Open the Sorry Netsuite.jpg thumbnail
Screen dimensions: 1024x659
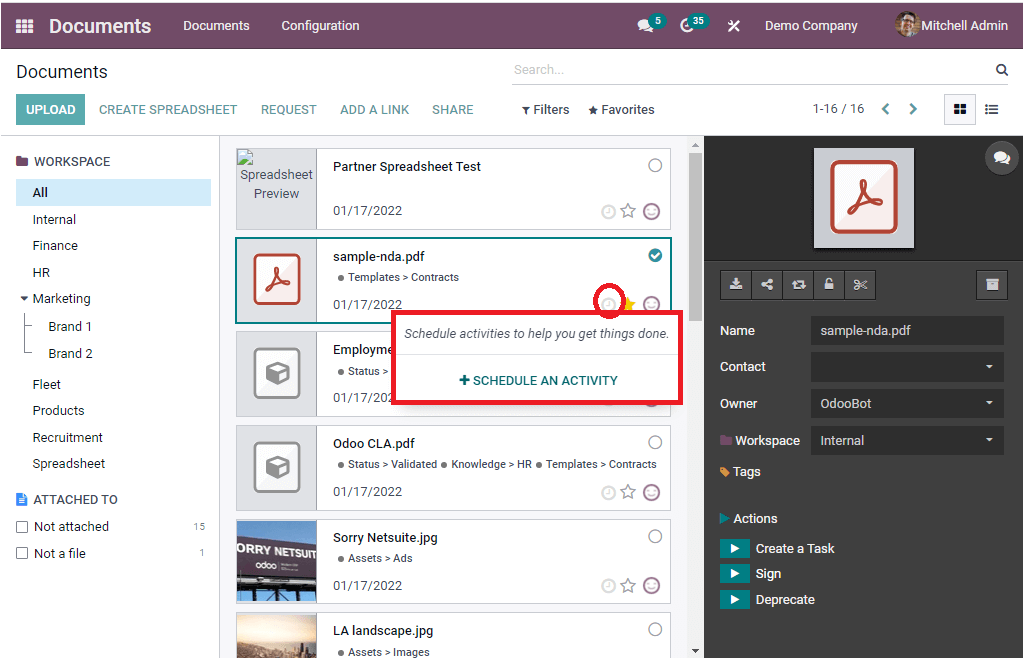click(x=276, y=561)
